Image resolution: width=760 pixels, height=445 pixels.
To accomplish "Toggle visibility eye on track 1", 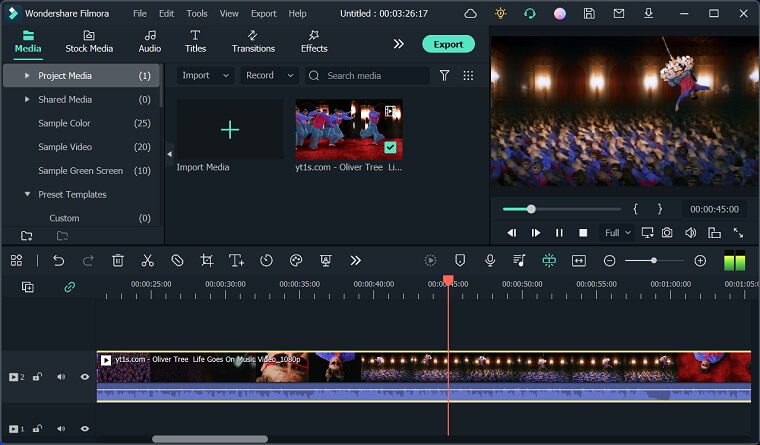I will (85, 429).
